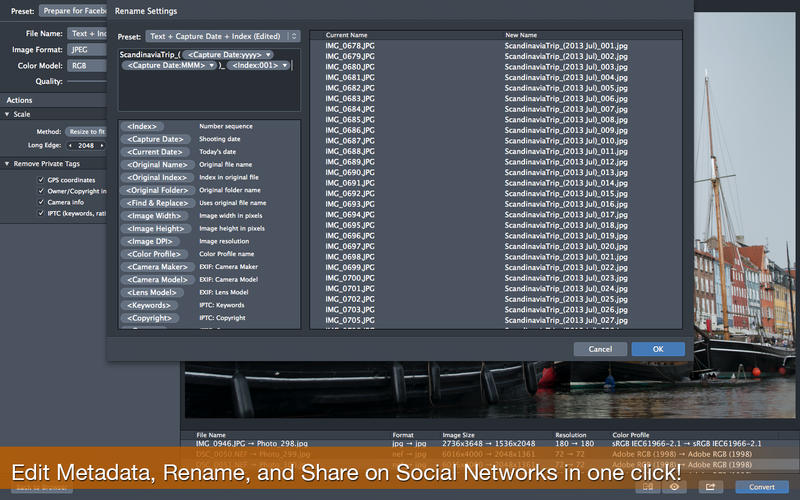Insert the <Index> token
Viewport: 800px width, 500px height.
tap(143, 127)
